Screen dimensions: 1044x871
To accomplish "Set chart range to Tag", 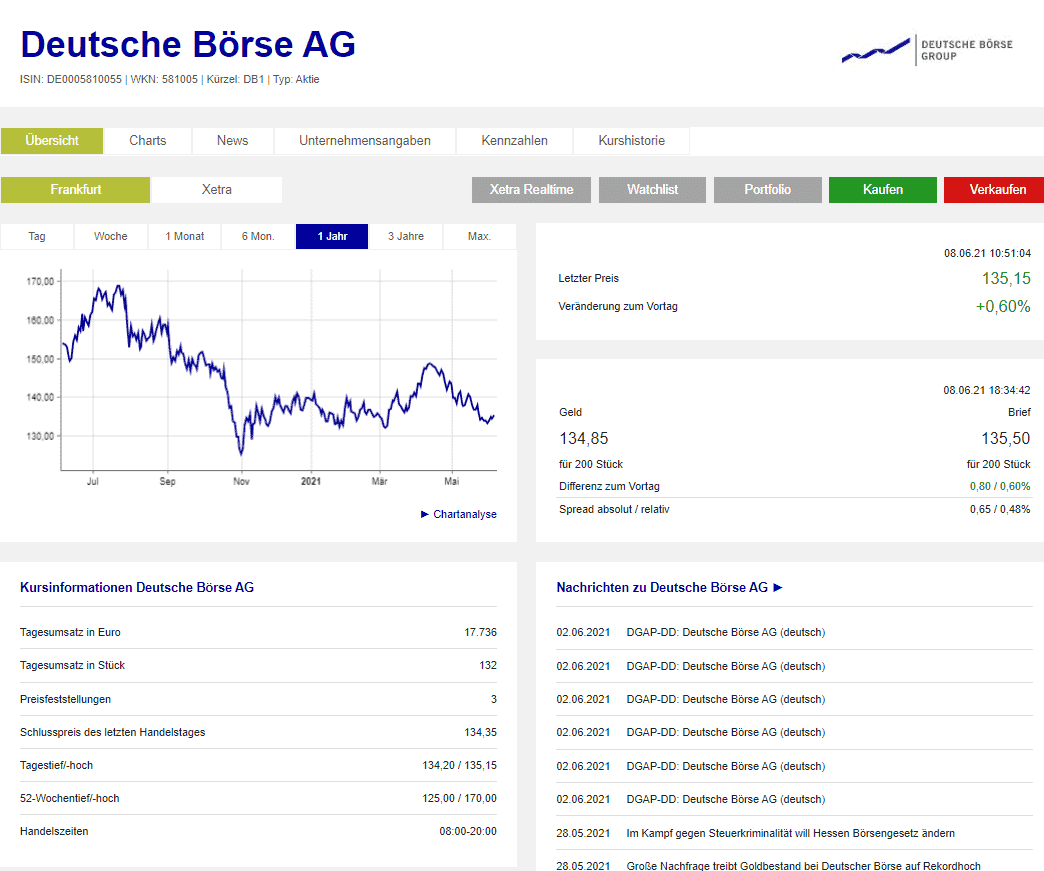I will (37, 236).
